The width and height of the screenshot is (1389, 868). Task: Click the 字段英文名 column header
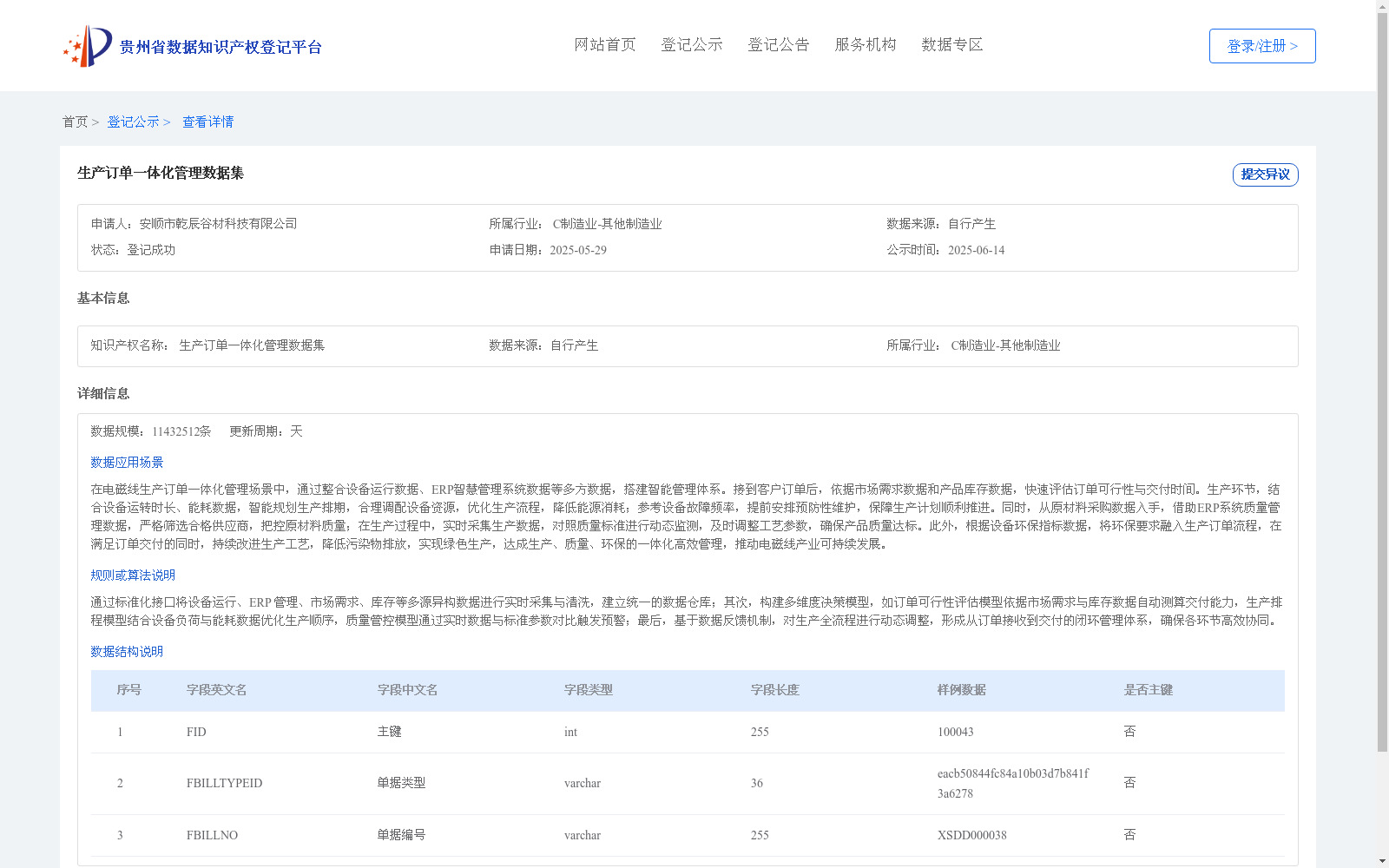point(216,690)
